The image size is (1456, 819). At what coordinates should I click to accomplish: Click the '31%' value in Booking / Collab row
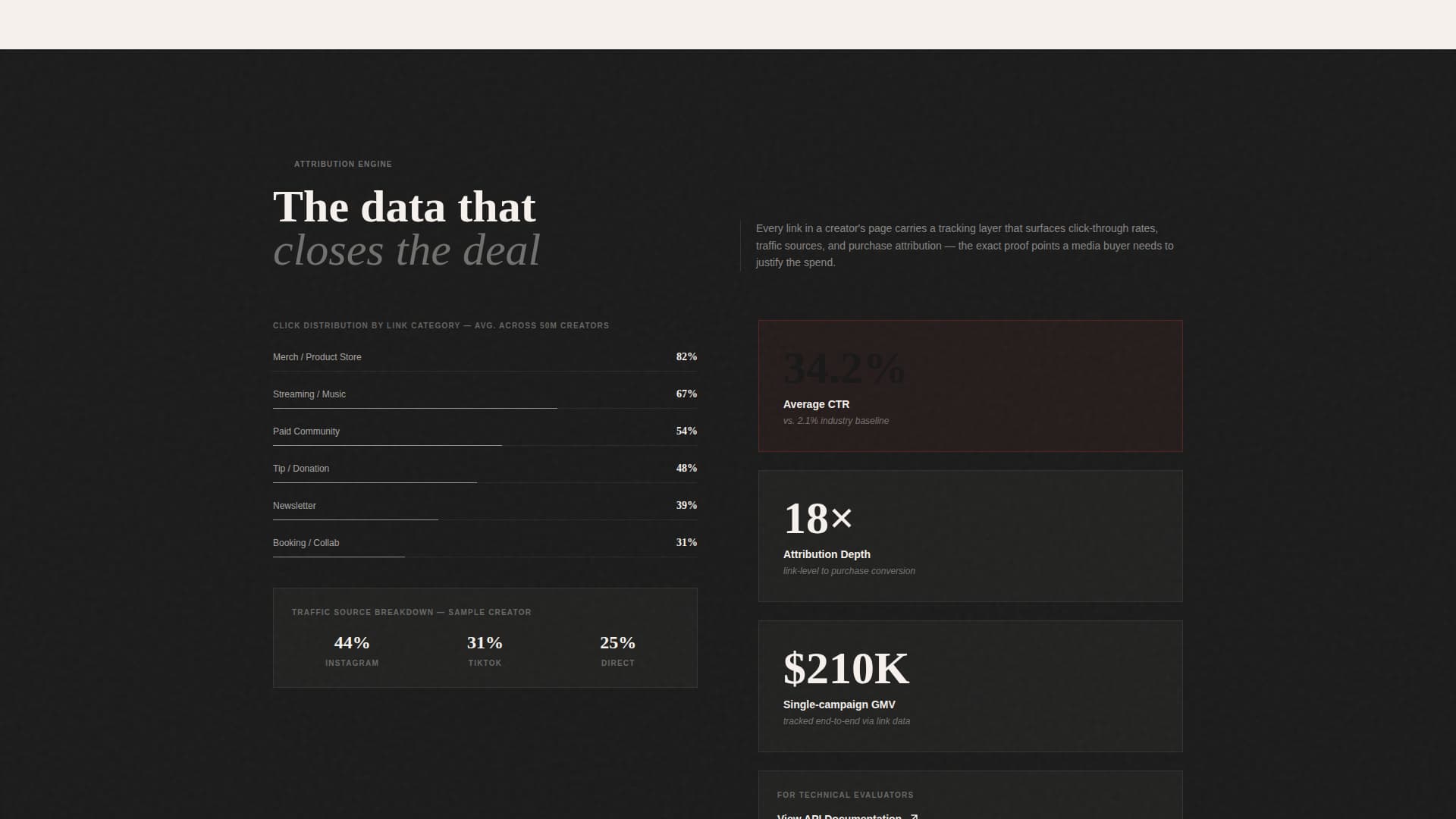[686, 542]
